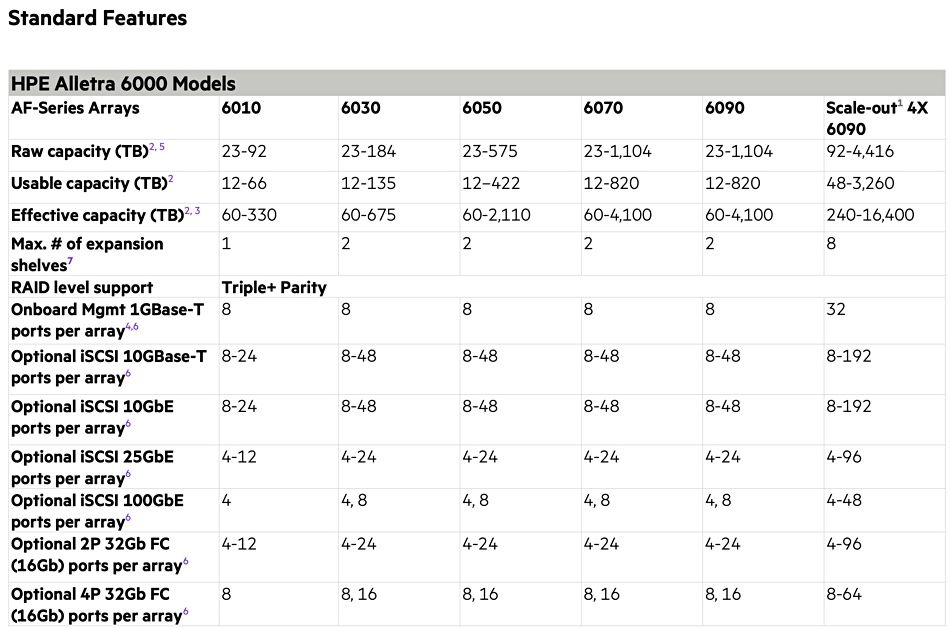This screenshot has height=629, width=950.
Task: Click footnote 6 on 4P 32Gb FC row
Action: pos(185,612)
